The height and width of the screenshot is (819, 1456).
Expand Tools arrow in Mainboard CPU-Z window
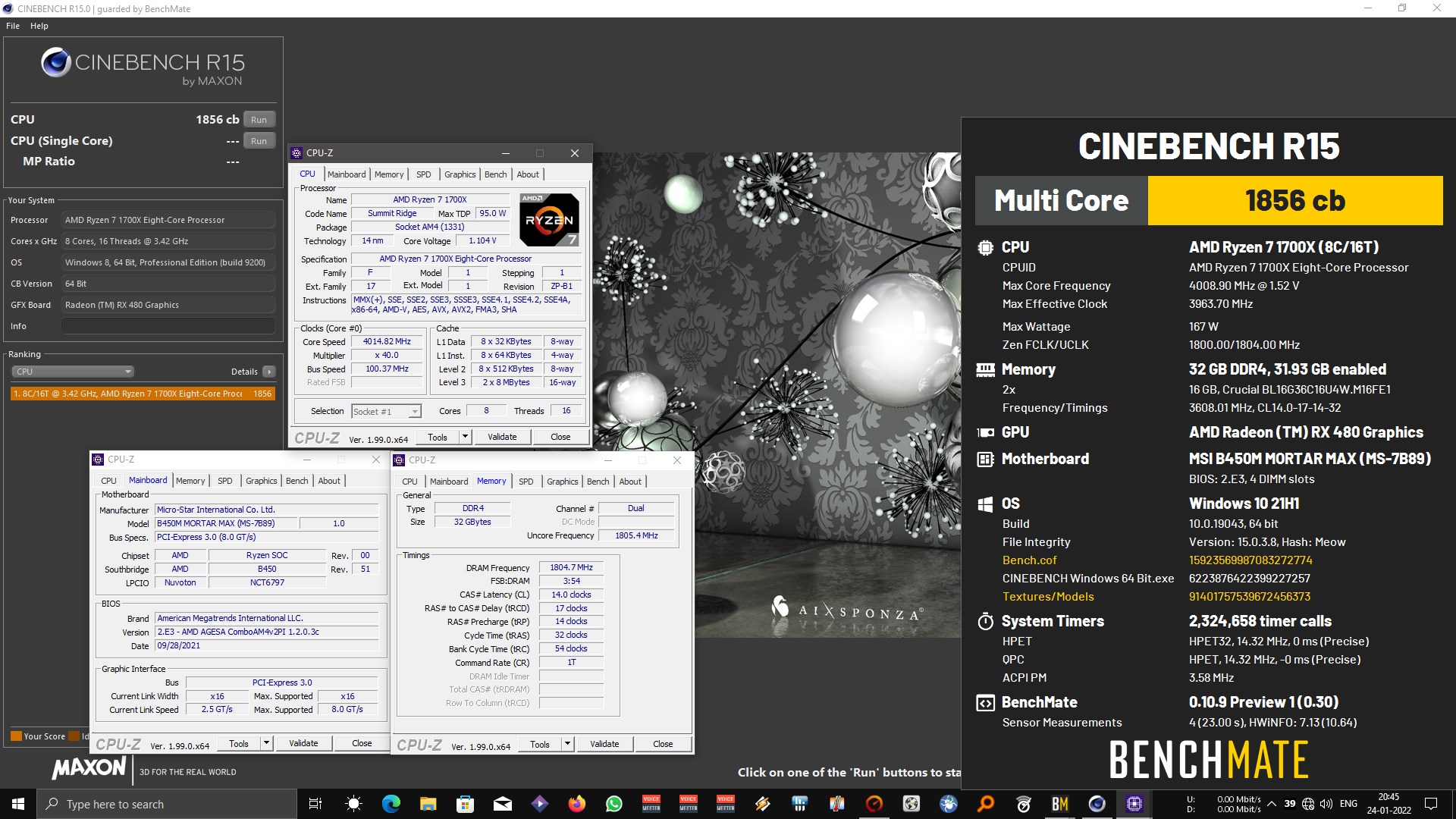click(266, 744)
